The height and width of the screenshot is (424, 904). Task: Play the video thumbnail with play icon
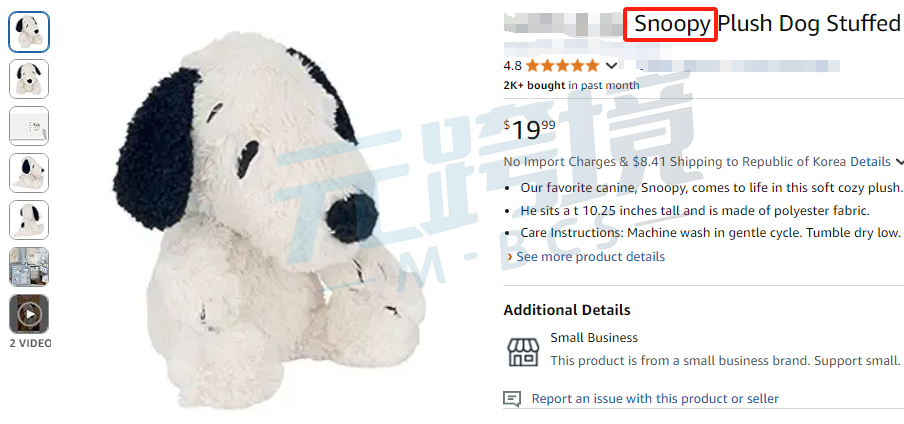29,314
